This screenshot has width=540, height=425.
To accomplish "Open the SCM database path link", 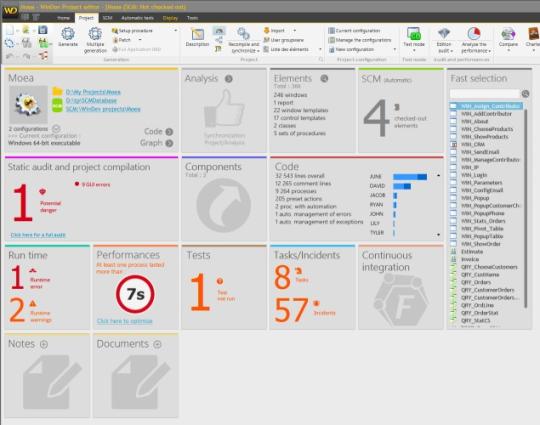I will pyautogui.click(x=91, y=101).
